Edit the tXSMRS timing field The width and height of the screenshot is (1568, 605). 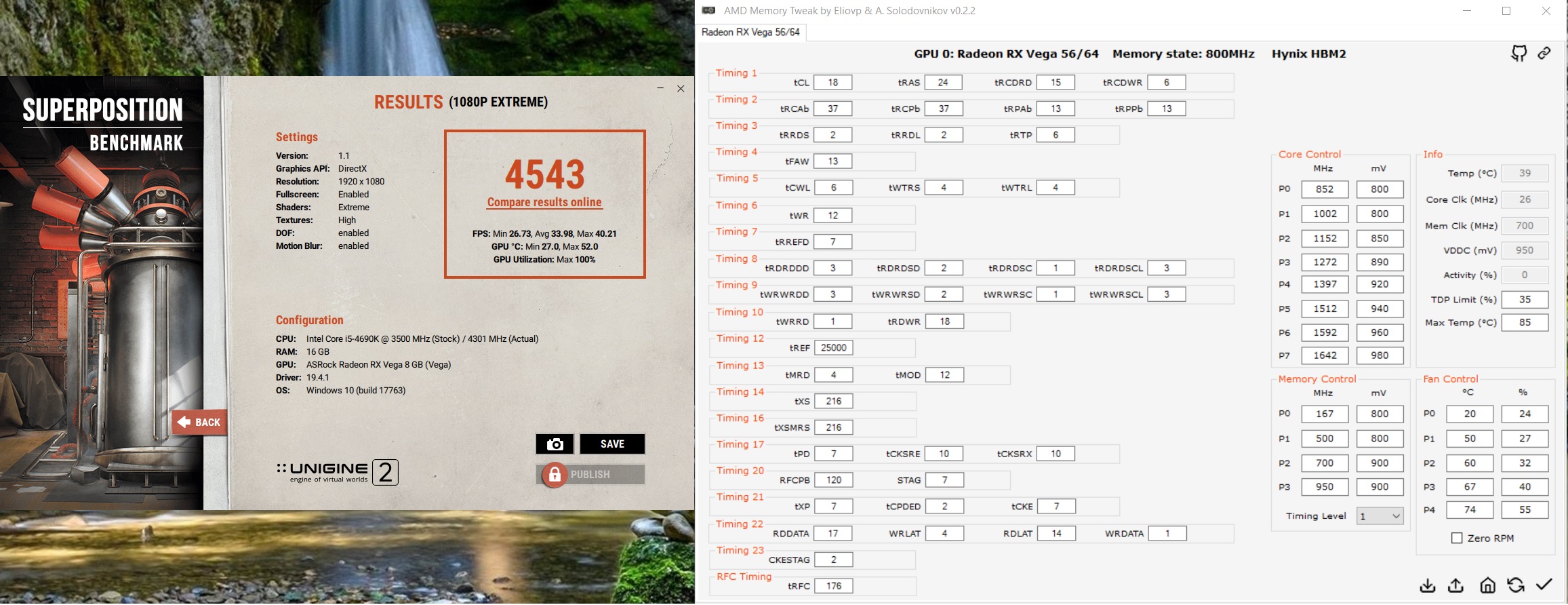click(833, 428)
